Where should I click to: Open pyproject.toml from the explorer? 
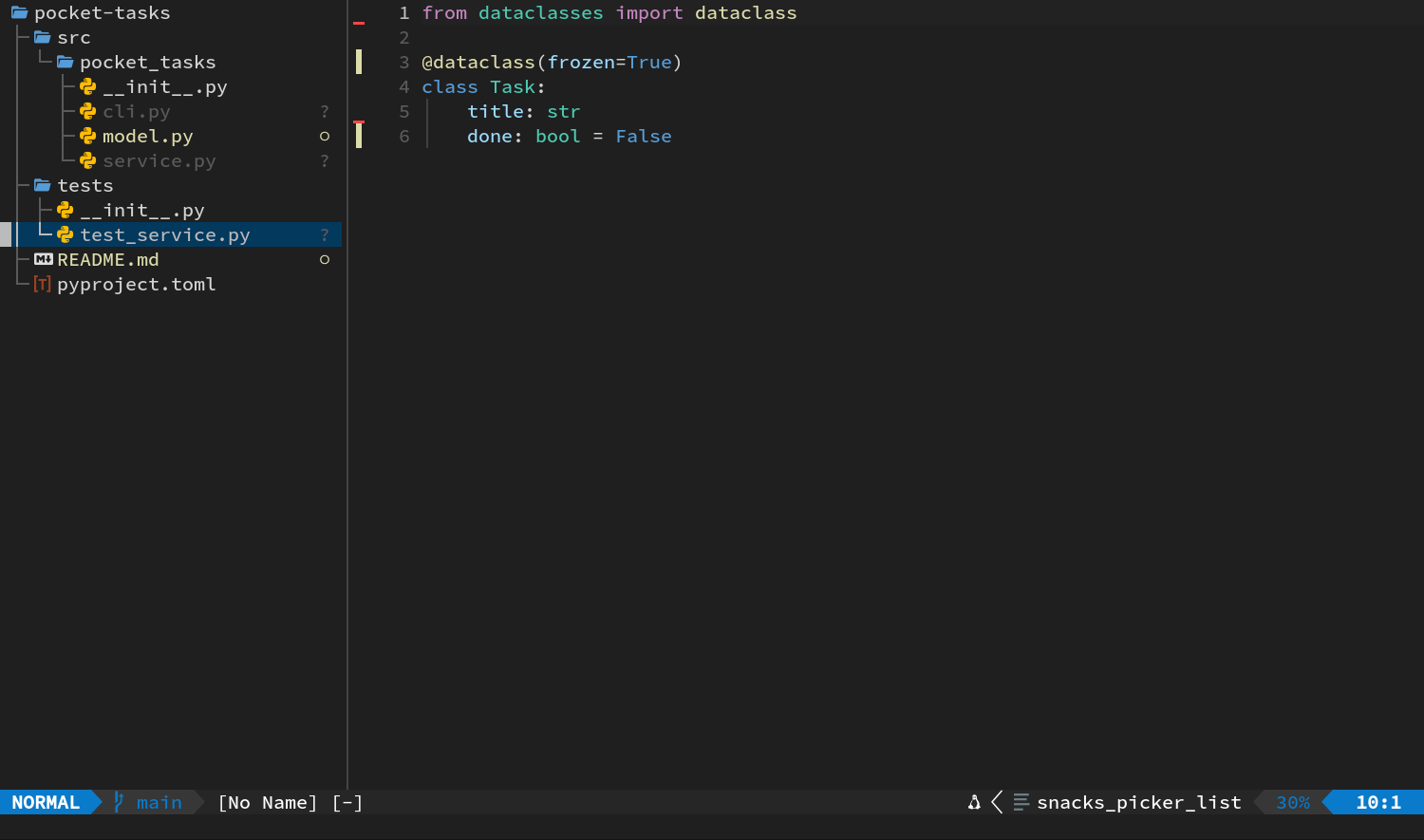[x=137, y=285]
